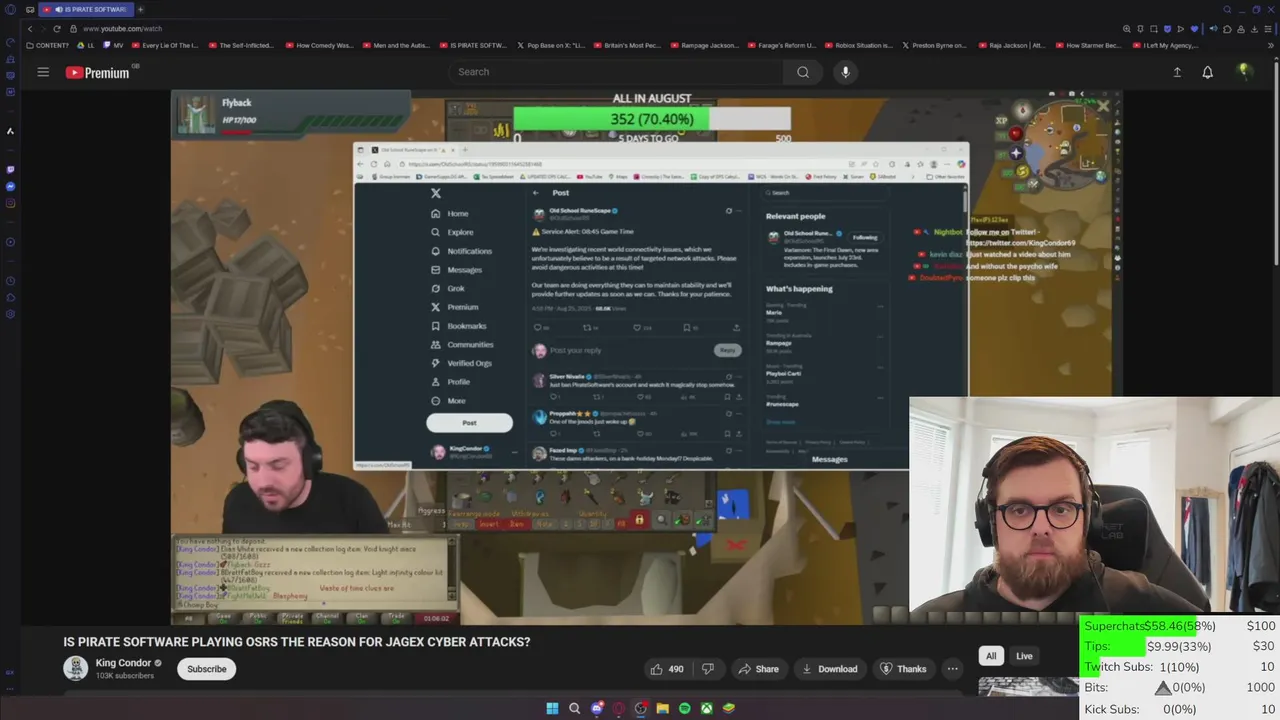Click the Download button

829,669
